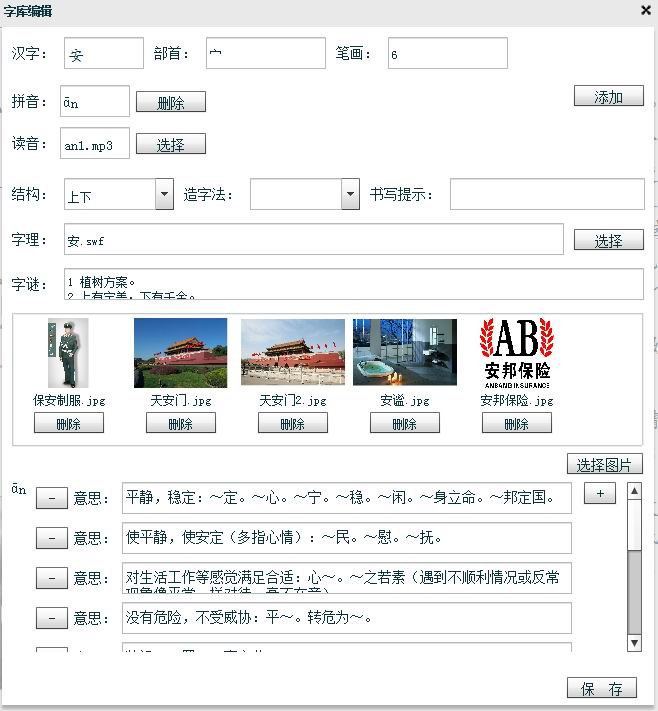Image resolution: width=658 pixels, height=711 pixels.
Task: Click the plus button to add meaning
Action: click(x=599, y=495)
